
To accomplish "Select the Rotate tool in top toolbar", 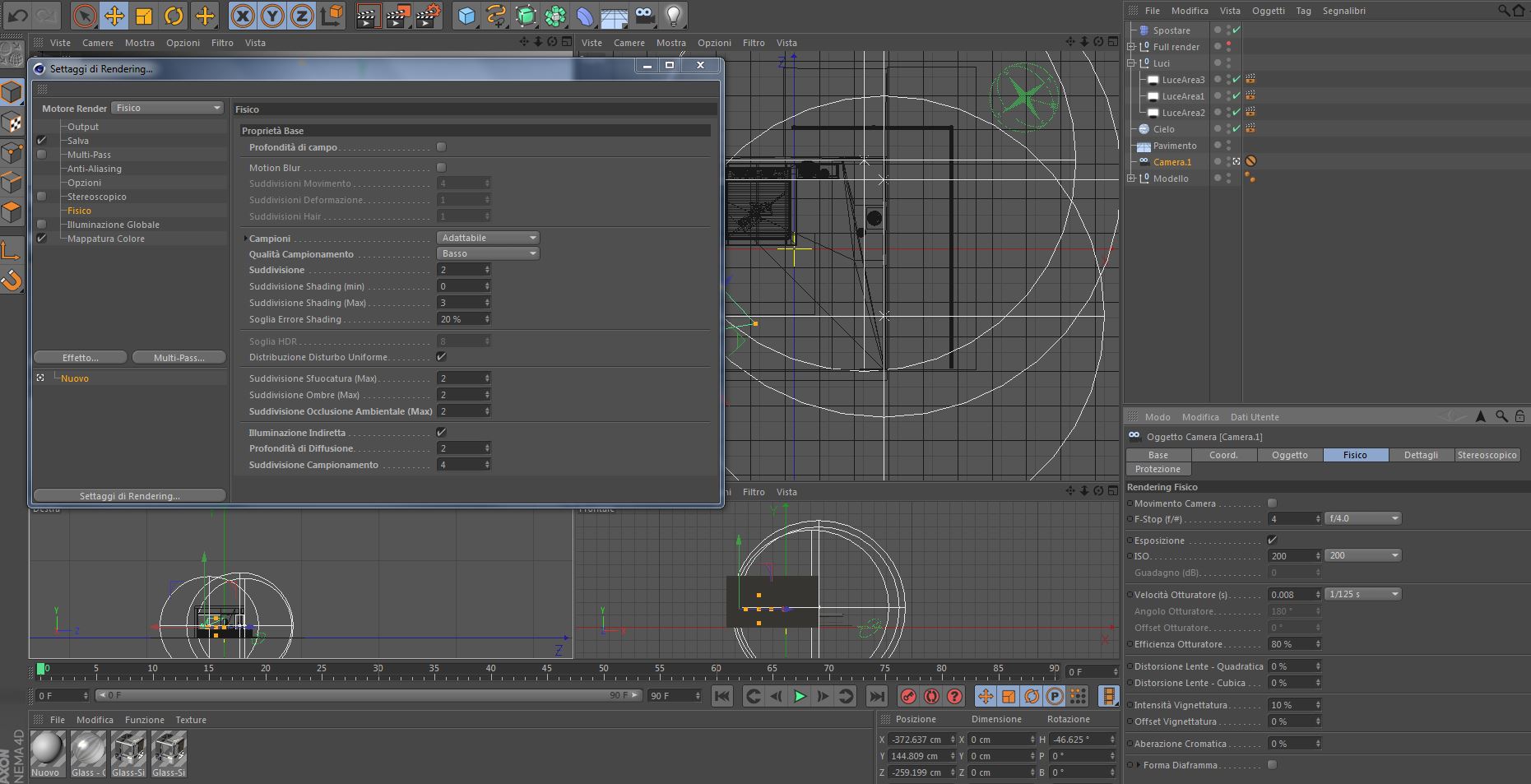I will point(174,16).
